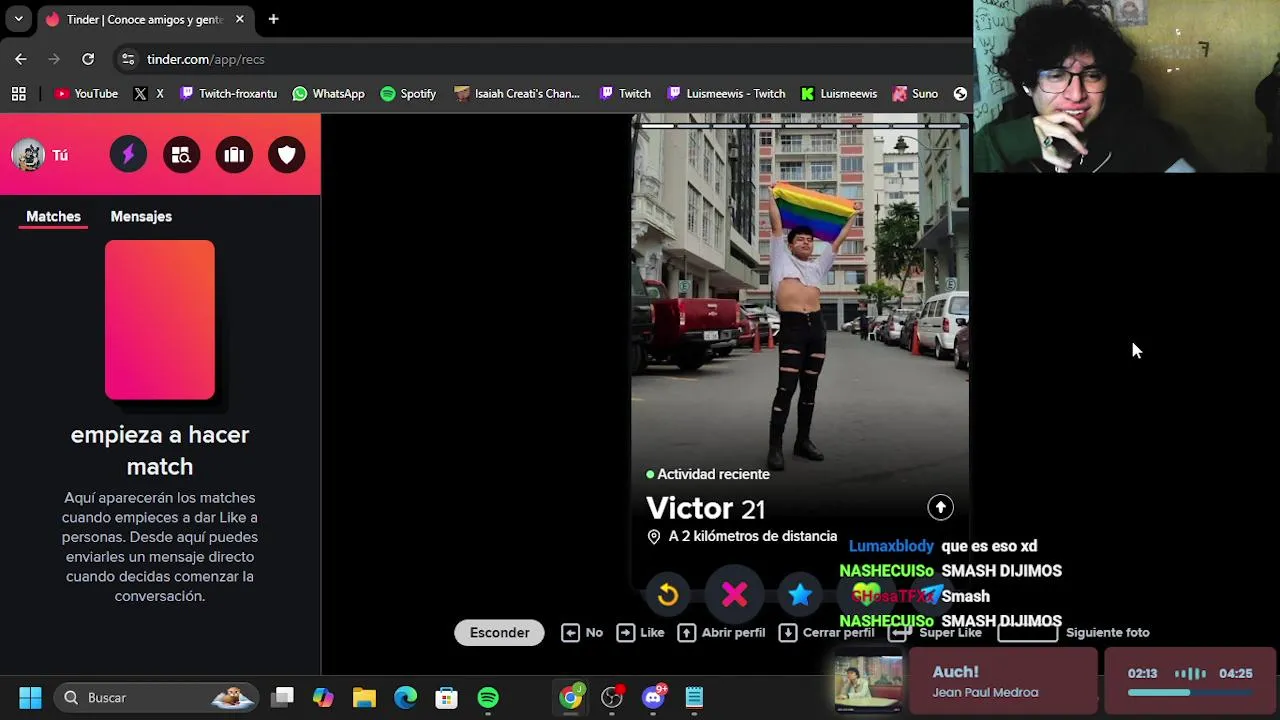Click the pink match placeholder card
1280x720 pixels.
pos(160,320)
